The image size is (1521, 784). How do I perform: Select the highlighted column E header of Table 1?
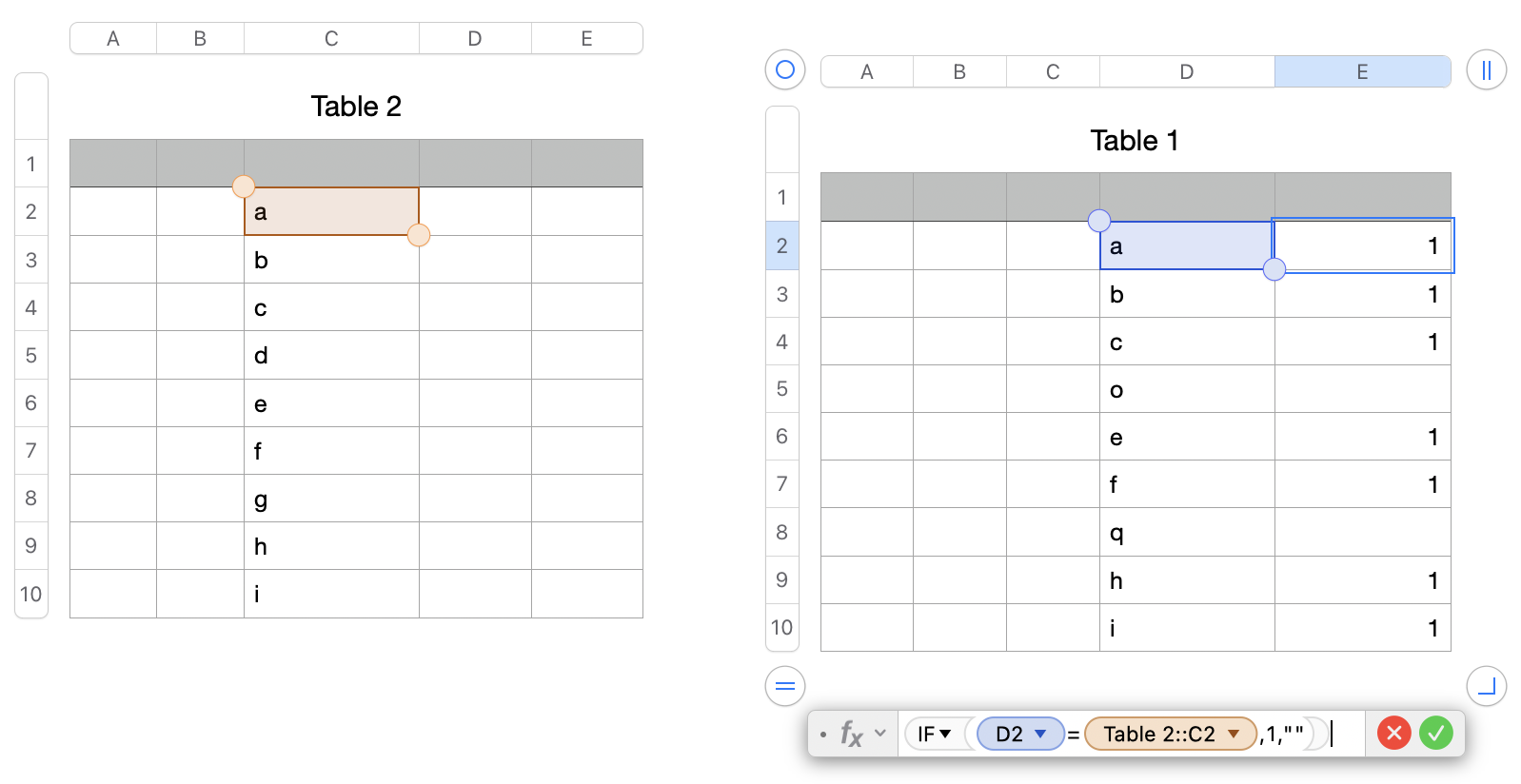[x=1362, y=70]
